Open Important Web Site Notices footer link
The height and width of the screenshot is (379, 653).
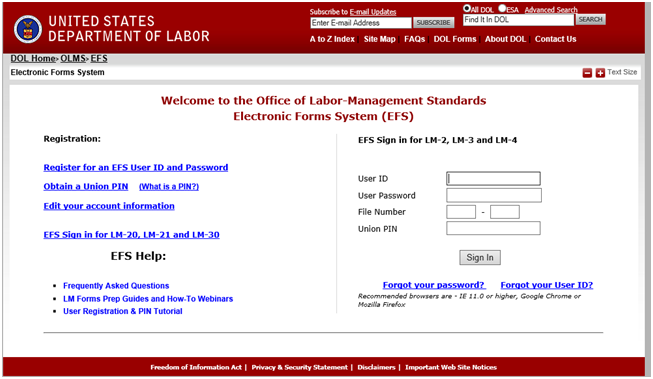[451, 367]
